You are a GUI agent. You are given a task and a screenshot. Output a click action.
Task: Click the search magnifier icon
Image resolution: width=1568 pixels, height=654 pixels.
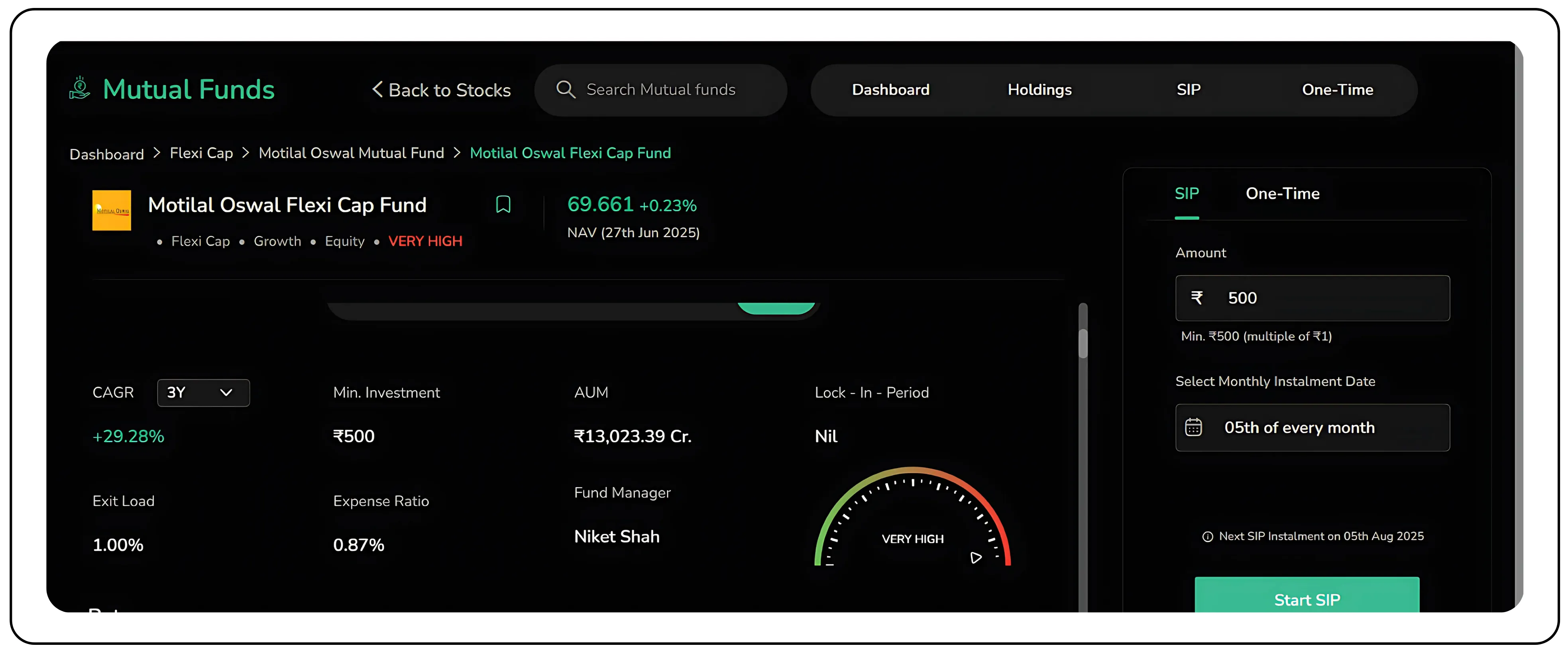[566, 90]
